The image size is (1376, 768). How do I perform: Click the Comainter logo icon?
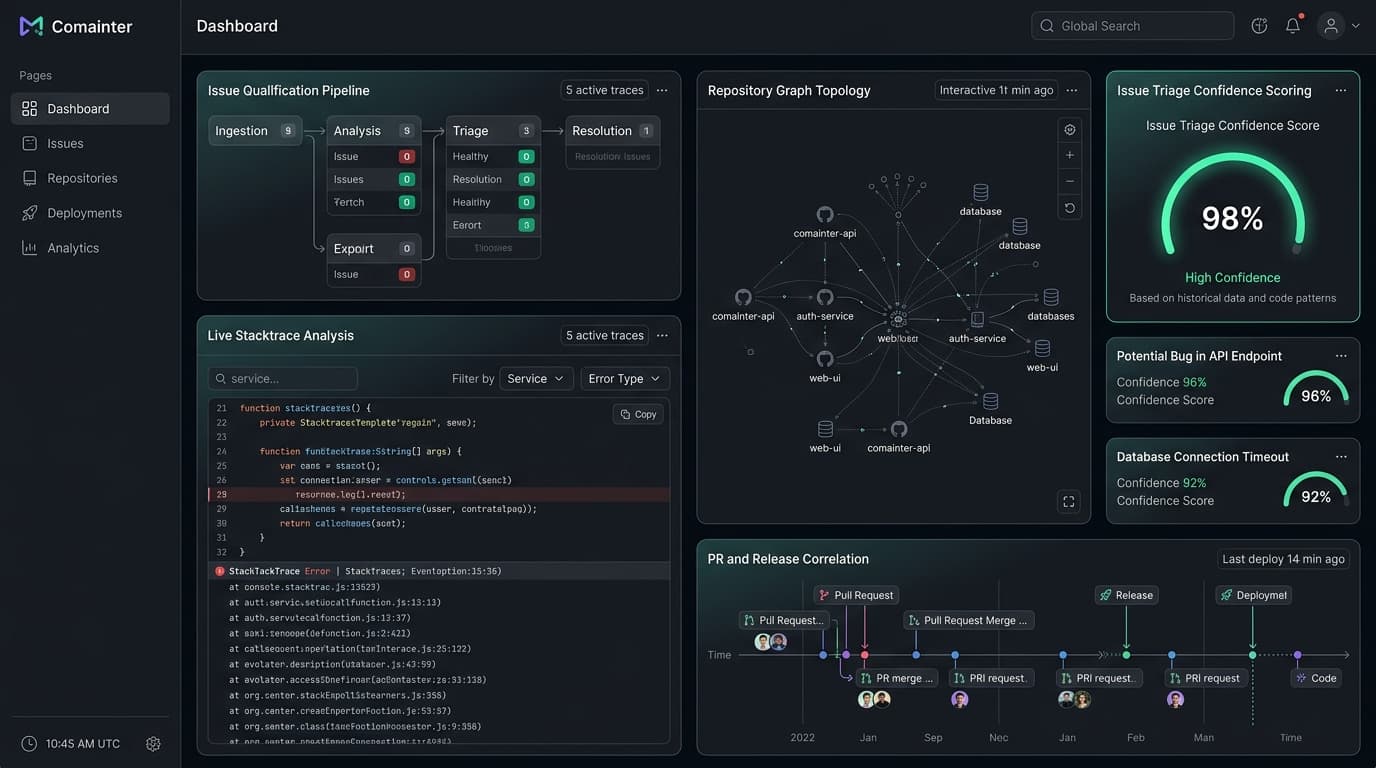coord(31,26)
